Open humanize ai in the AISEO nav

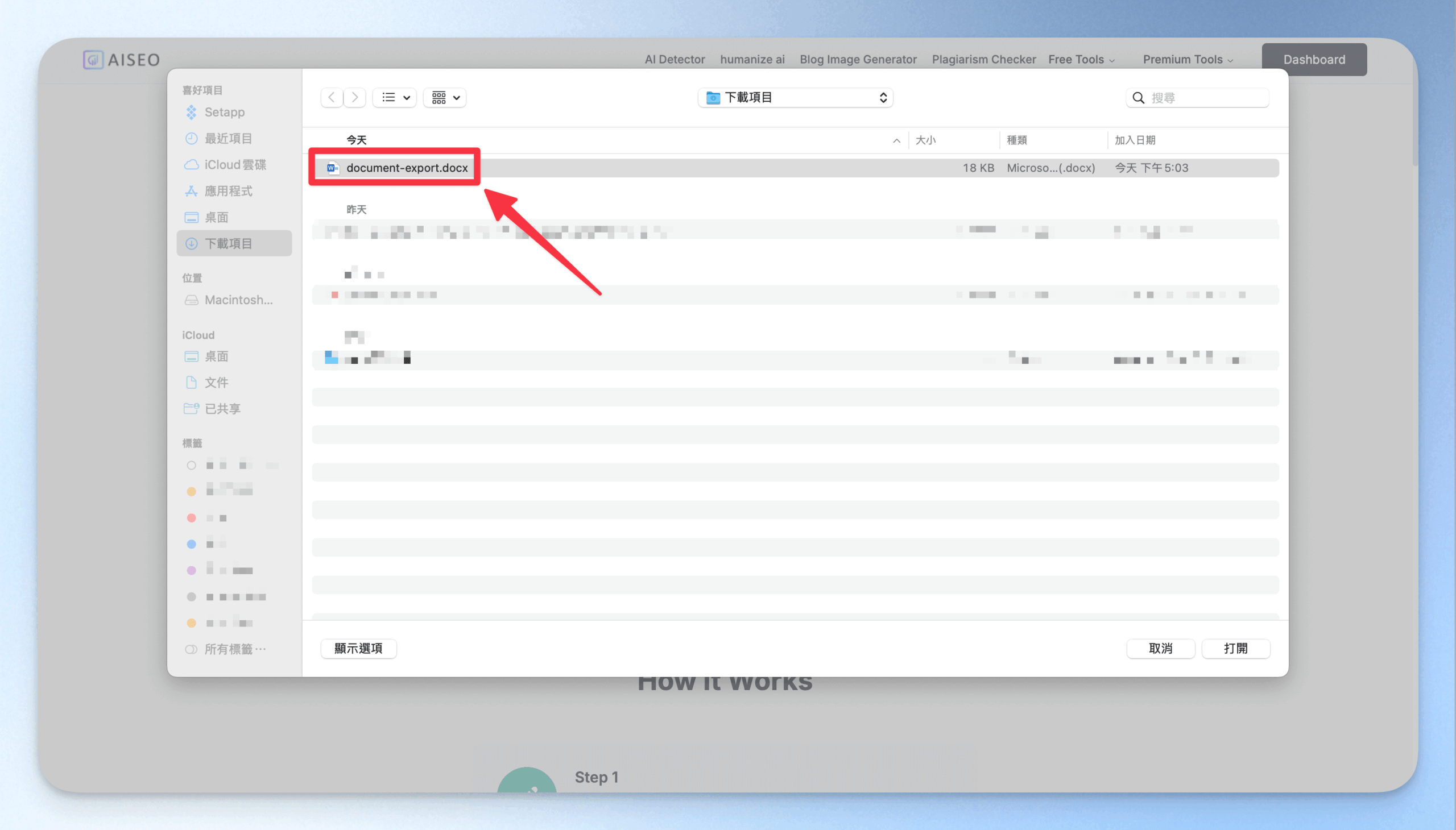coord(752,59)
